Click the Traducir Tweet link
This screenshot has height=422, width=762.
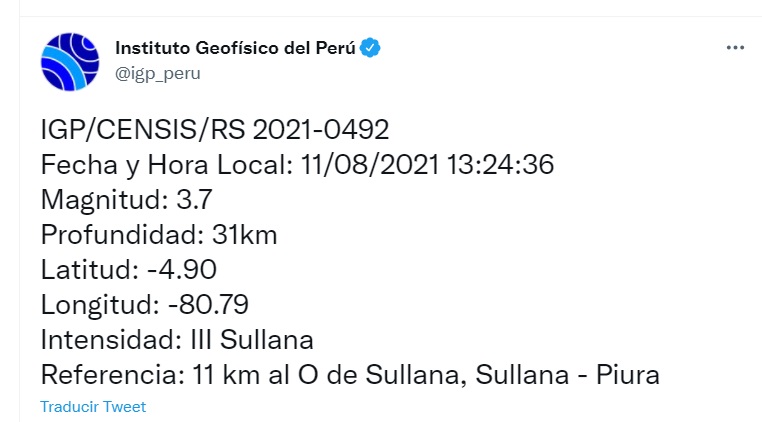[93, 406]
